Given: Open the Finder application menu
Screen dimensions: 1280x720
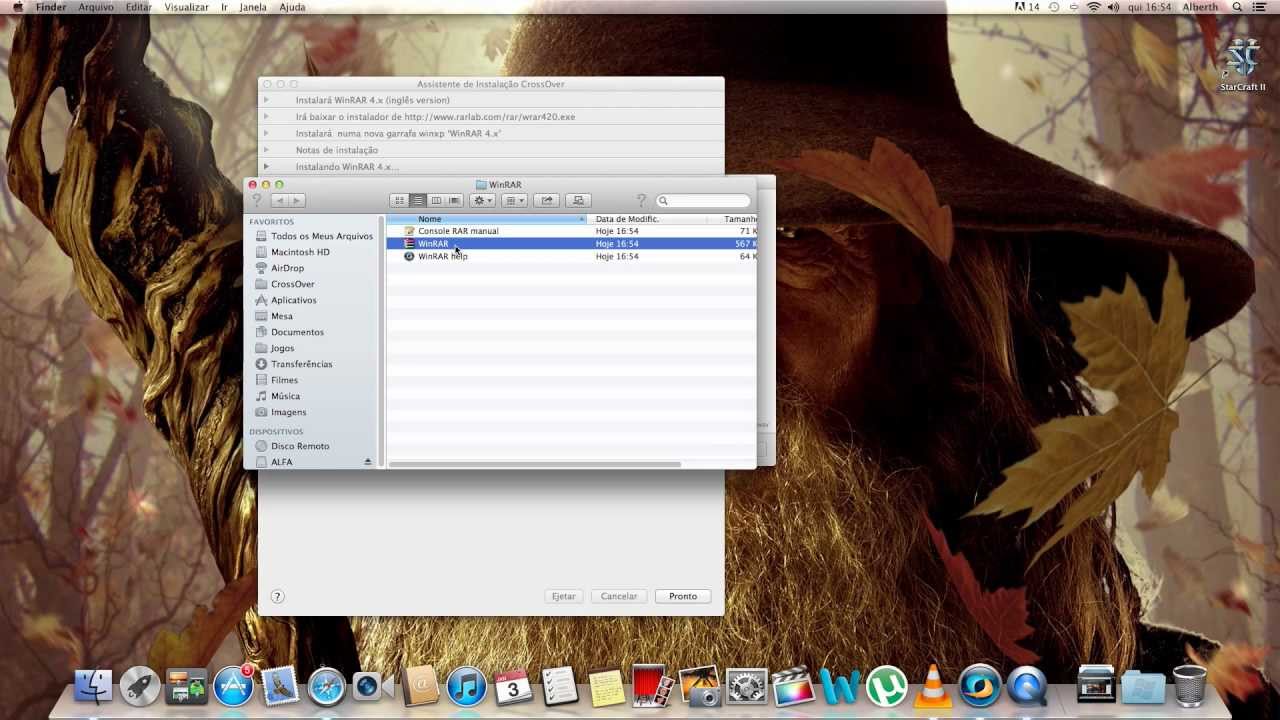Looking at the screenshot, I should [x=51, y=7].
